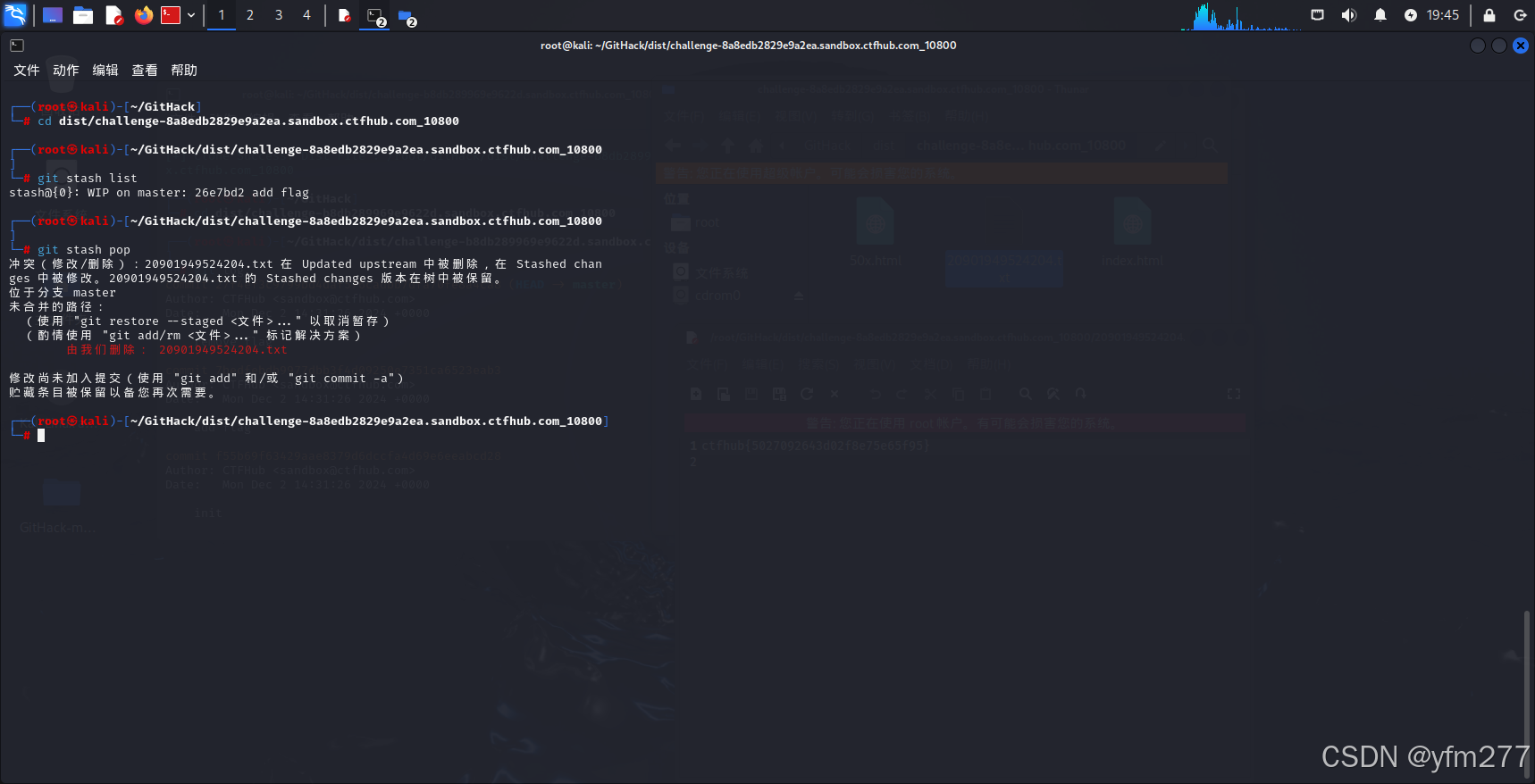Open the 动作 menu
The width and height of the screenshot is (1535, 784).
(x=66, y=70)
